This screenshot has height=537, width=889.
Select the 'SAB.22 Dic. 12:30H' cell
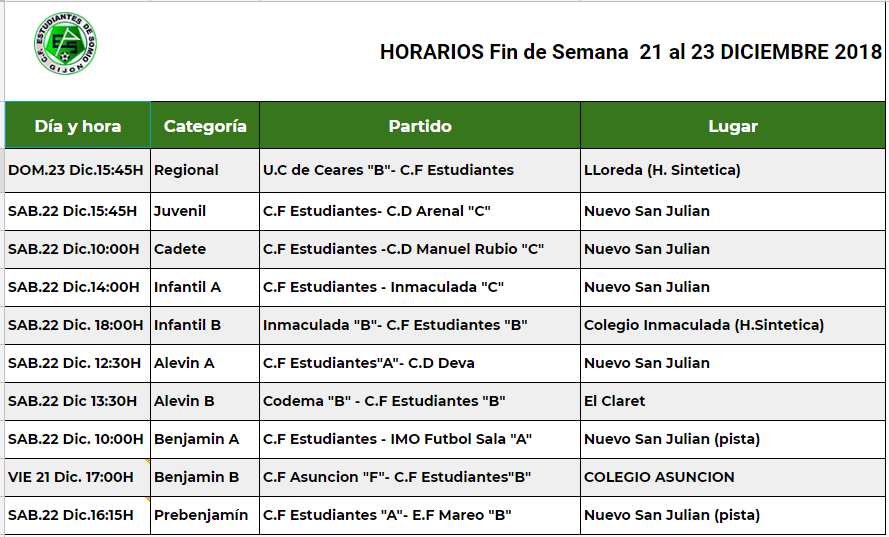(x=75, y=363)
